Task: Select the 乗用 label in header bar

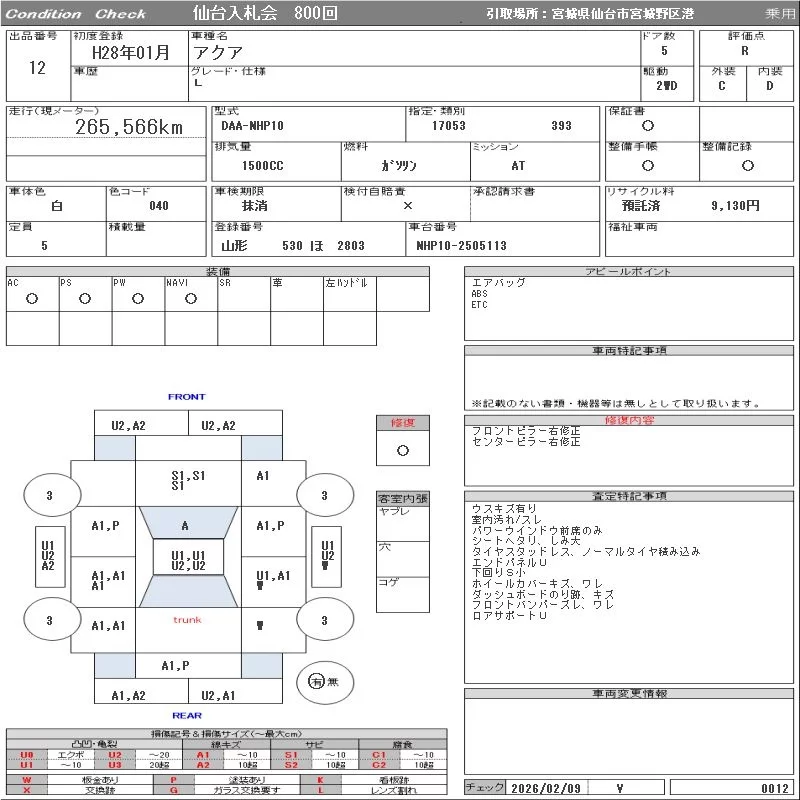Action: click(780, 14)
